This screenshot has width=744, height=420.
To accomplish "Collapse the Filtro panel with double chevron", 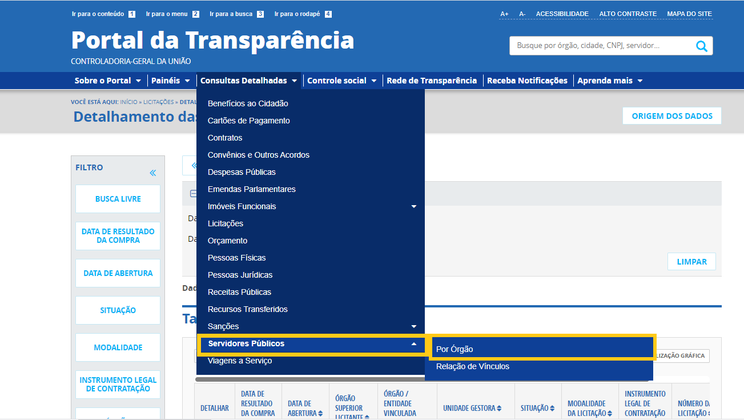I will 153,173.
